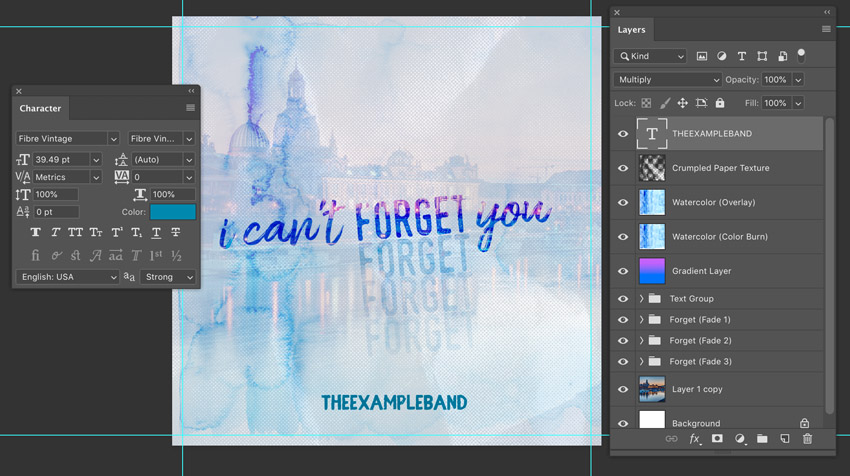Filter layers by shape layers icon
The image size is (850, 476).
(762, 56)
